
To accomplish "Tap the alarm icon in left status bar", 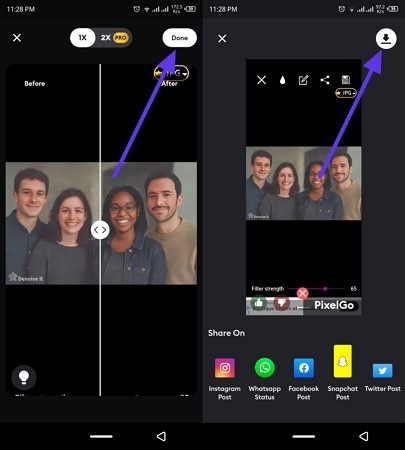I will click(x=137, y=9).
